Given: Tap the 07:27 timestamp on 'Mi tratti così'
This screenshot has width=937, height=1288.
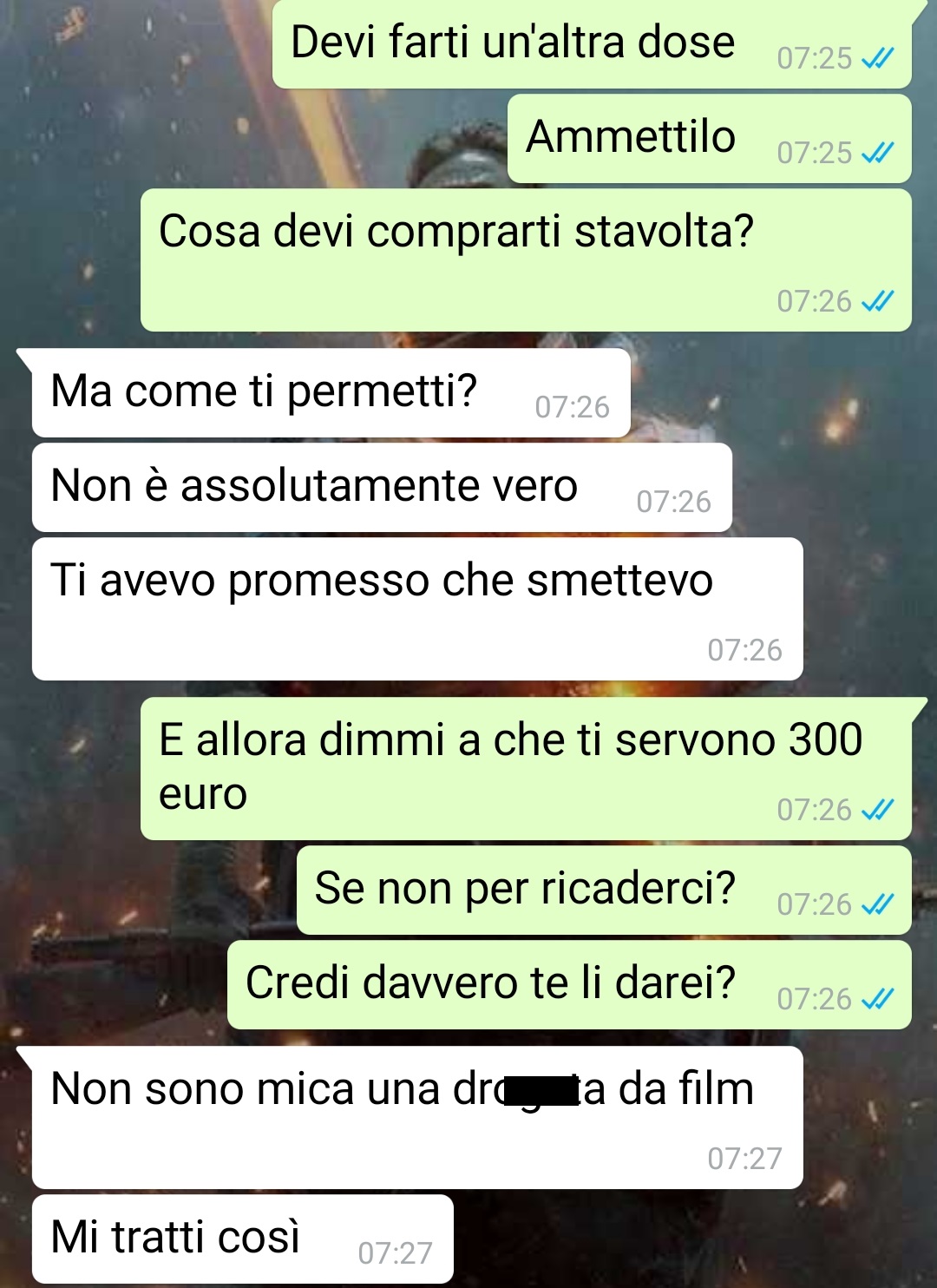Looking at the screenshot, I should (395, 1253).
